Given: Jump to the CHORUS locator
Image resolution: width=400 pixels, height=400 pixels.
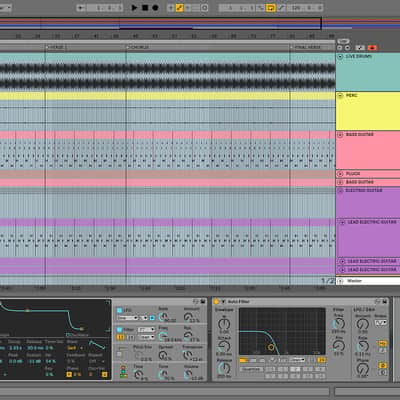Looking at the screenshot, I should coord(138,47).
